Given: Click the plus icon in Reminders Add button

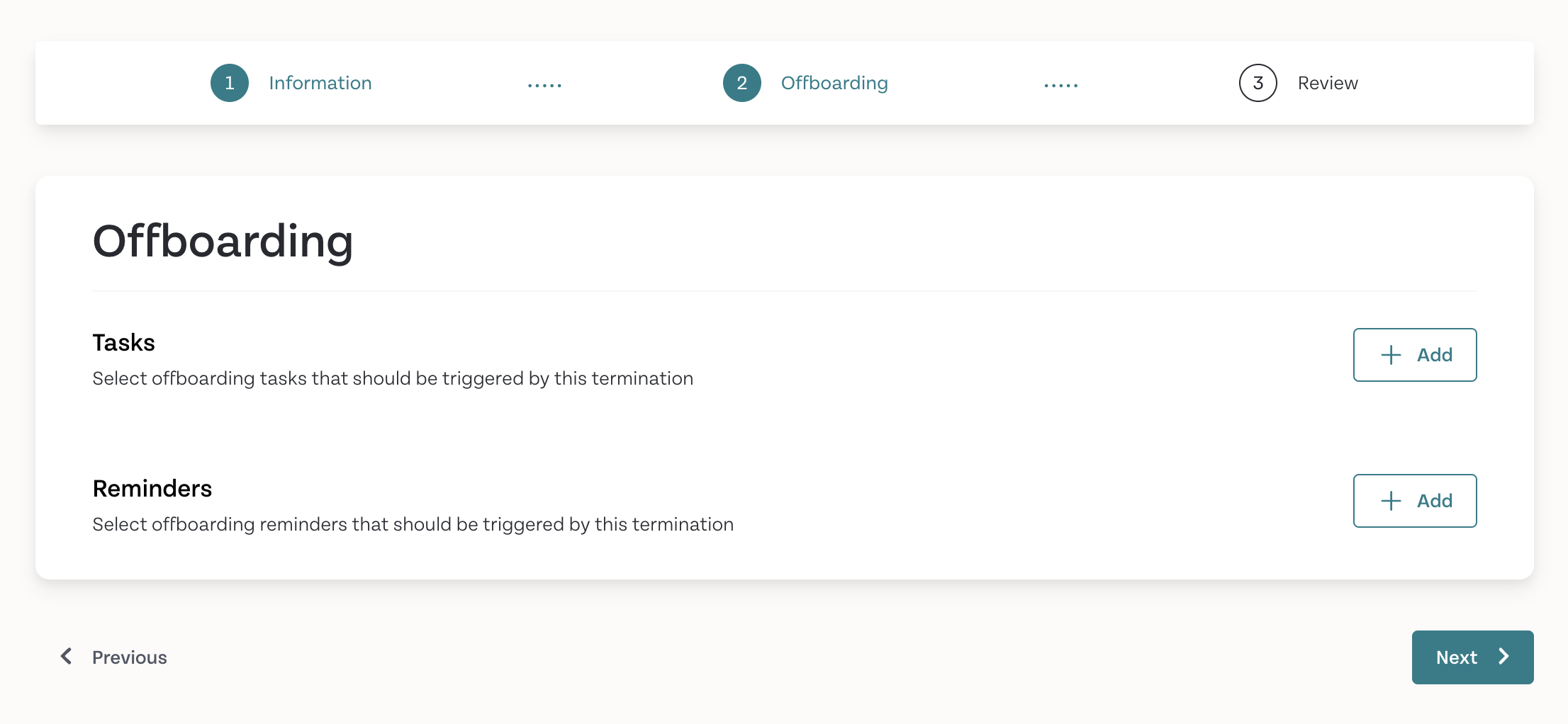Looking at the screenshot, I should (x=1391, y=501).
